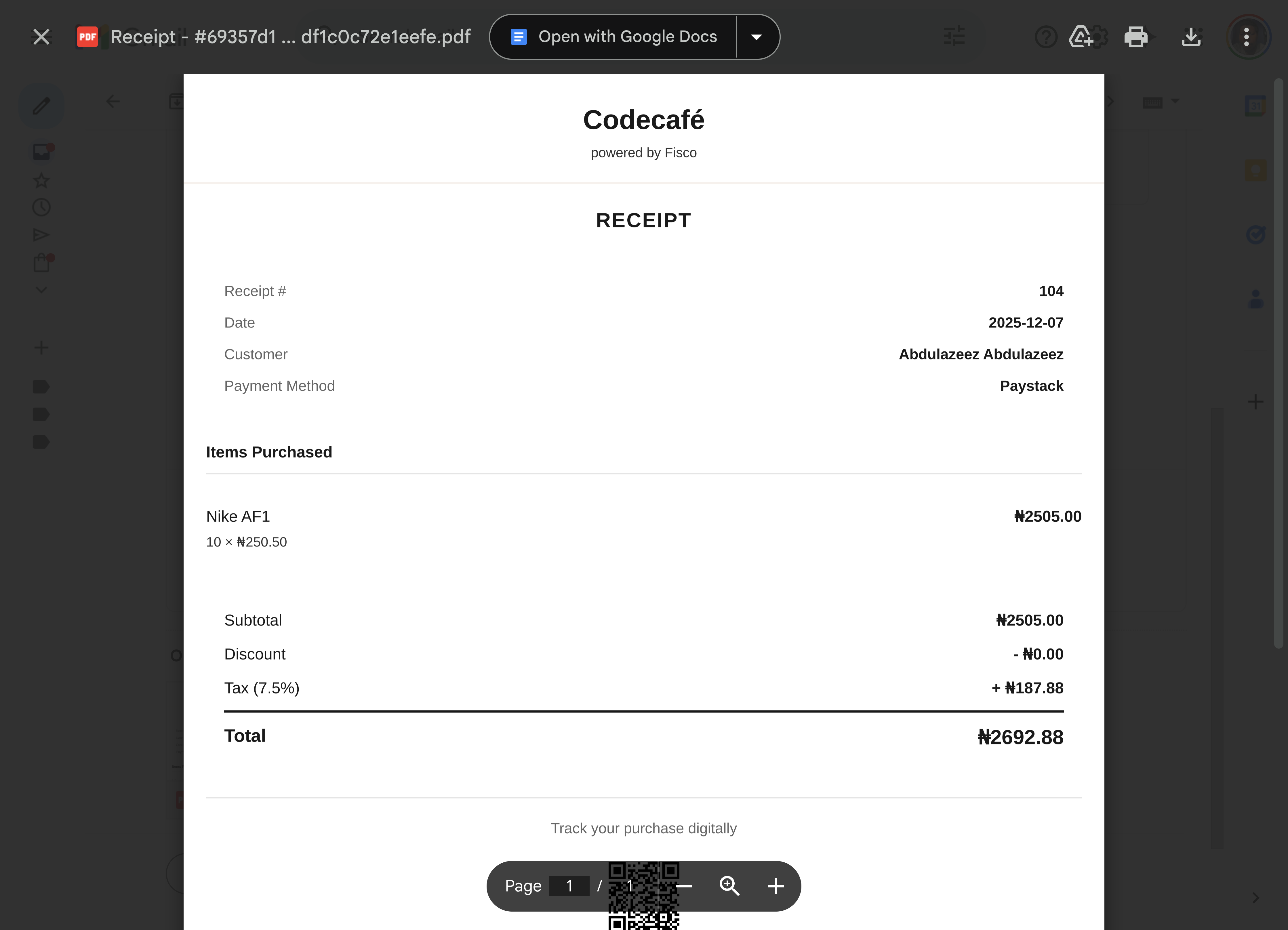
Task: Print the receipt PDF
Action: [1135, 37]
